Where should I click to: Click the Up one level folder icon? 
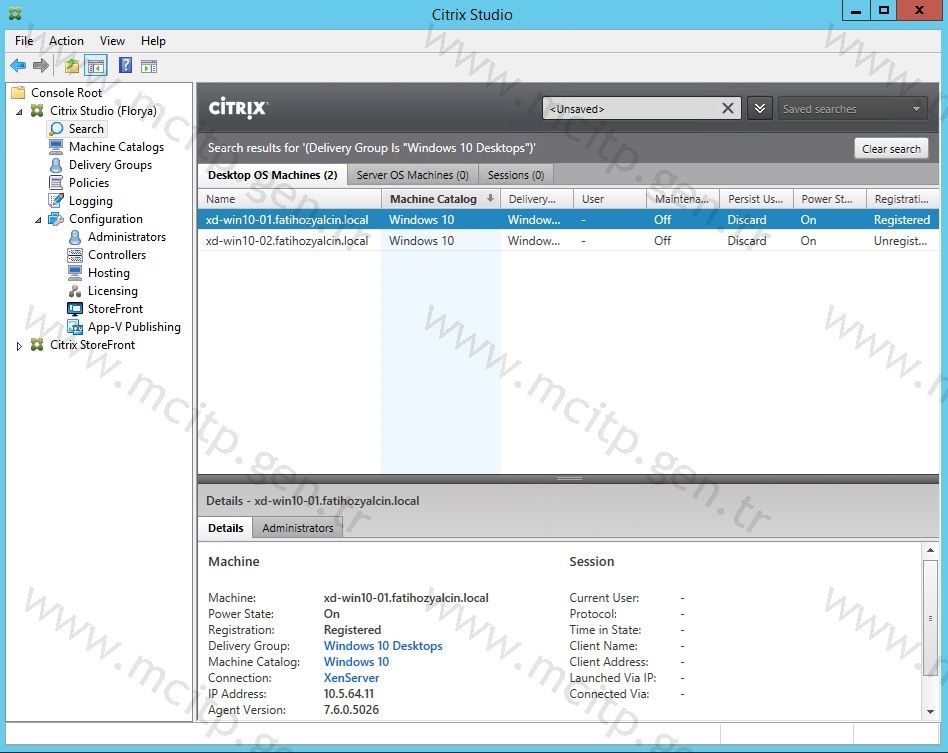point(72,65)
